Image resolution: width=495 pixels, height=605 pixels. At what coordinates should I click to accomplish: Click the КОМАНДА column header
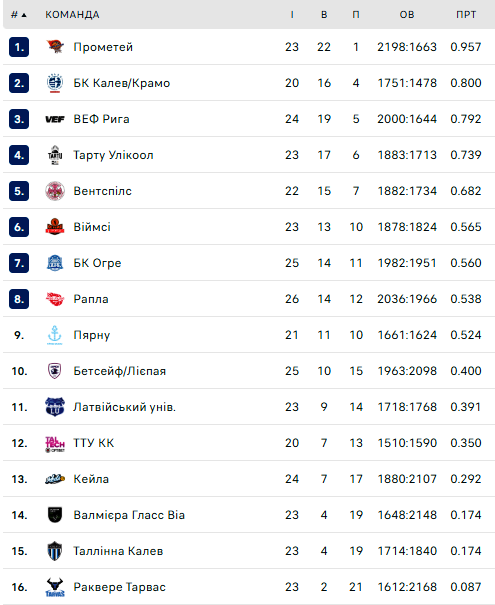tap(72, 15)
